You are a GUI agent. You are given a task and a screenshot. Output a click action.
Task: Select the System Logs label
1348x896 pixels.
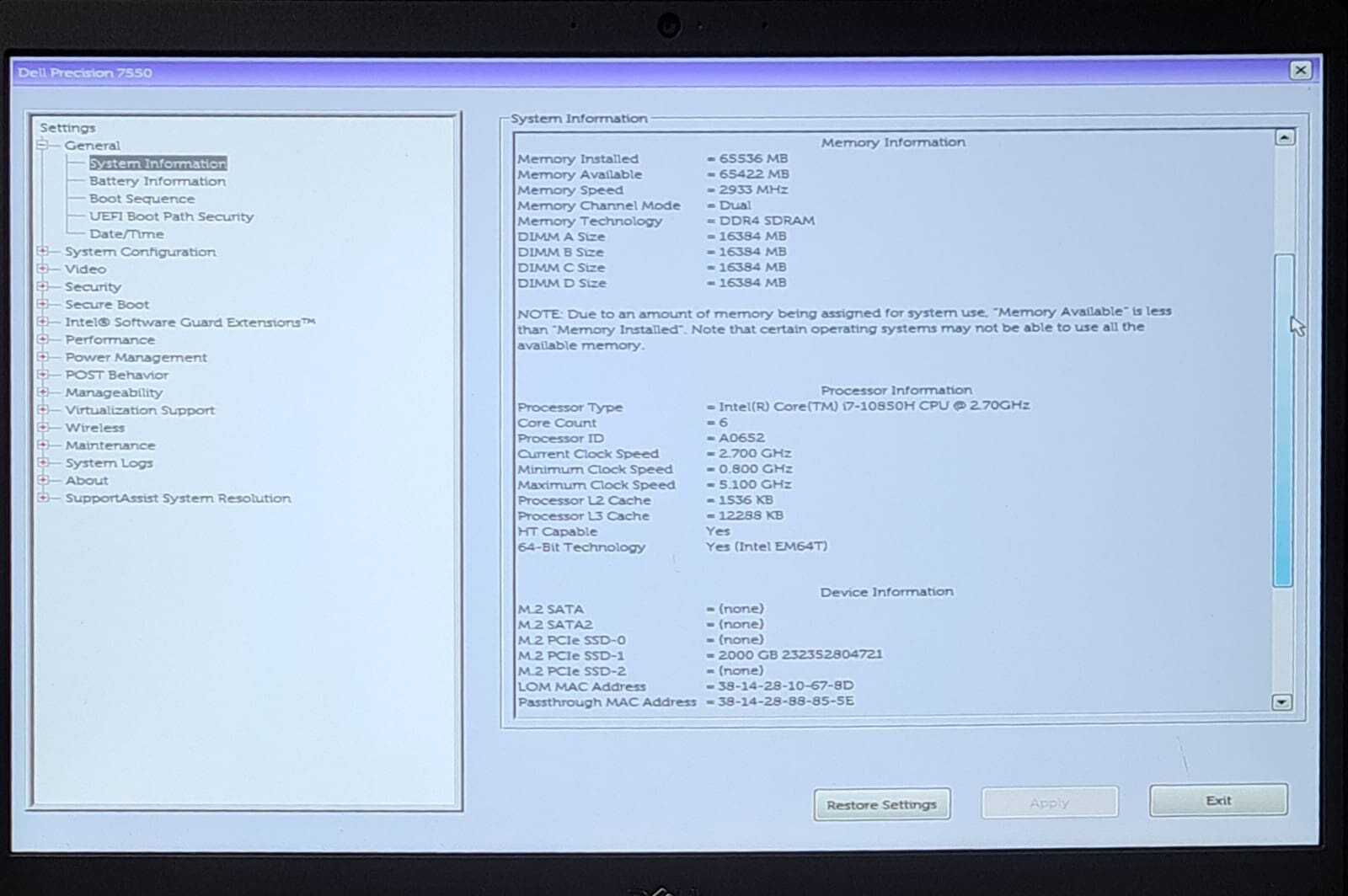(109, 463)
